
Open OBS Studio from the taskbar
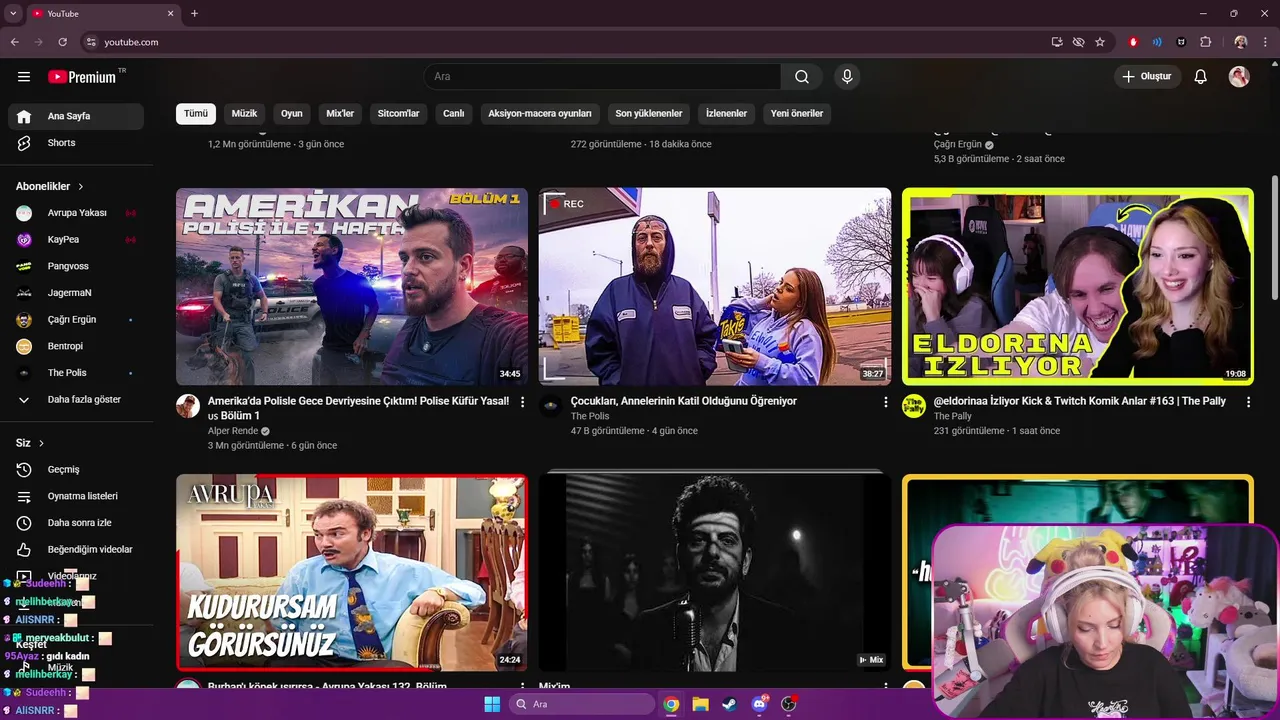788,704
